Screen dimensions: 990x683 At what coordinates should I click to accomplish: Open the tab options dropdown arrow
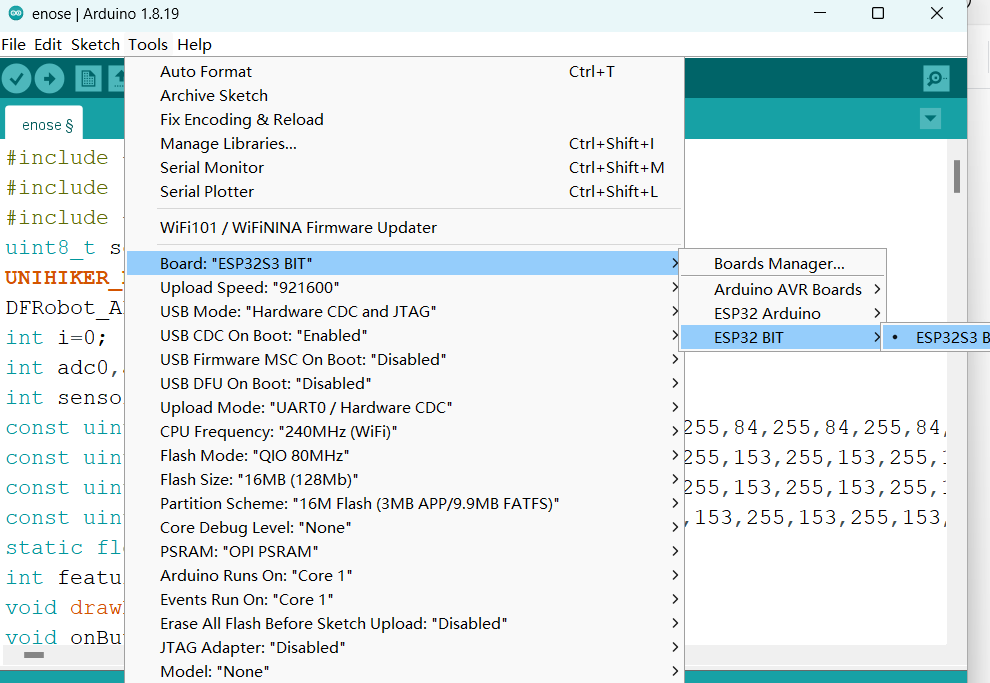coord(930,119)
